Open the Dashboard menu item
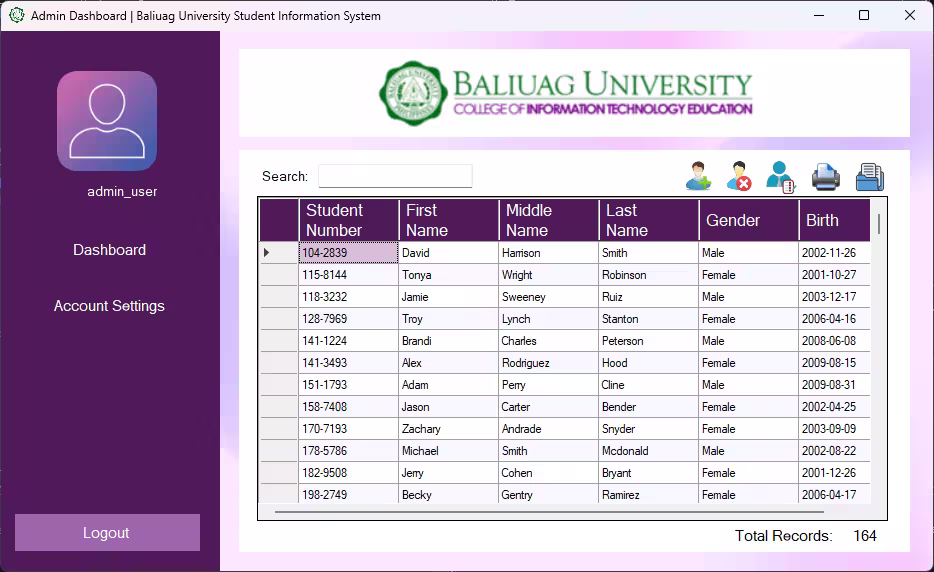Screen dimensions: 934x572 [110, 250]
